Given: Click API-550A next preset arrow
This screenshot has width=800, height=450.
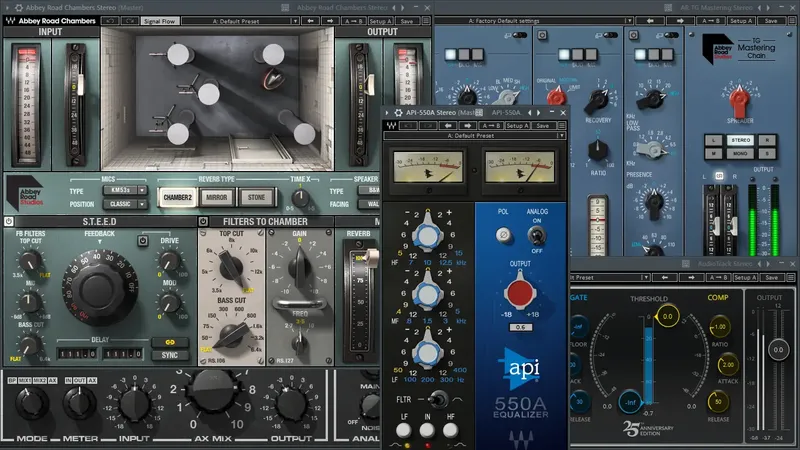Looking at the screenshot, I should [x=467, y=126].
